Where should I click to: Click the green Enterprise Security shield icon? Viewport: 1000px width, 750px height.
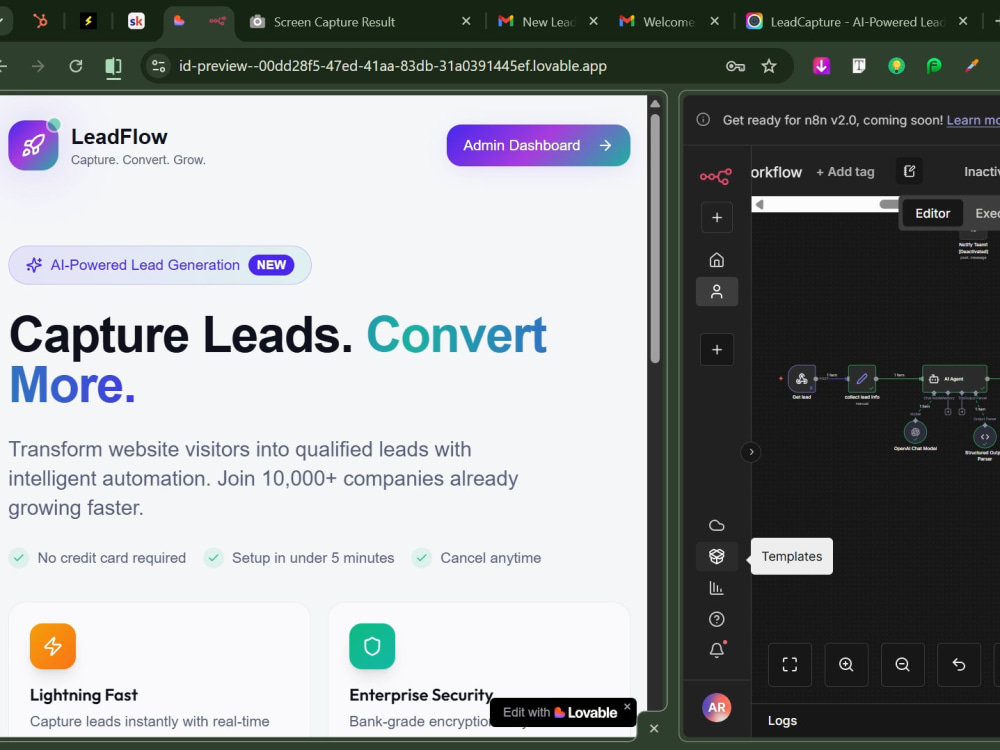click(x=372, y=646)
